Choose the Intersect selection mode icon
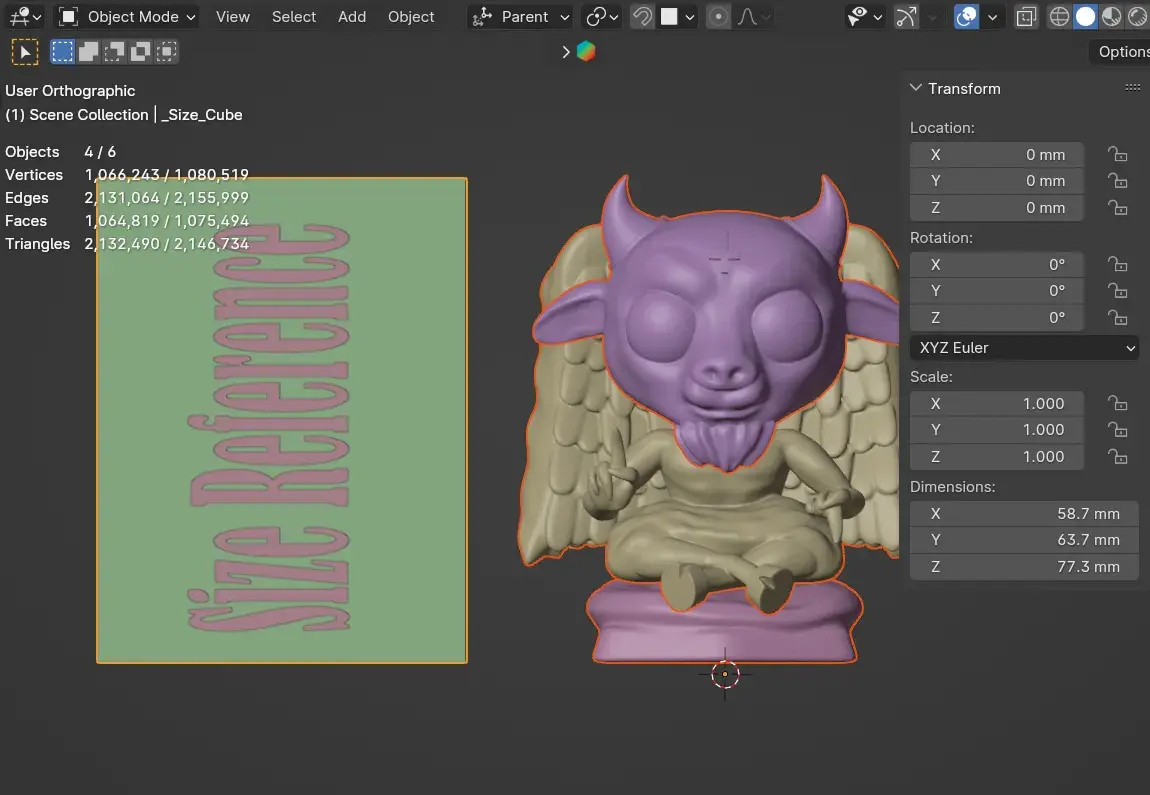Image resolution: width=1150 pixels, height=795 pixels. pos(167,51)
